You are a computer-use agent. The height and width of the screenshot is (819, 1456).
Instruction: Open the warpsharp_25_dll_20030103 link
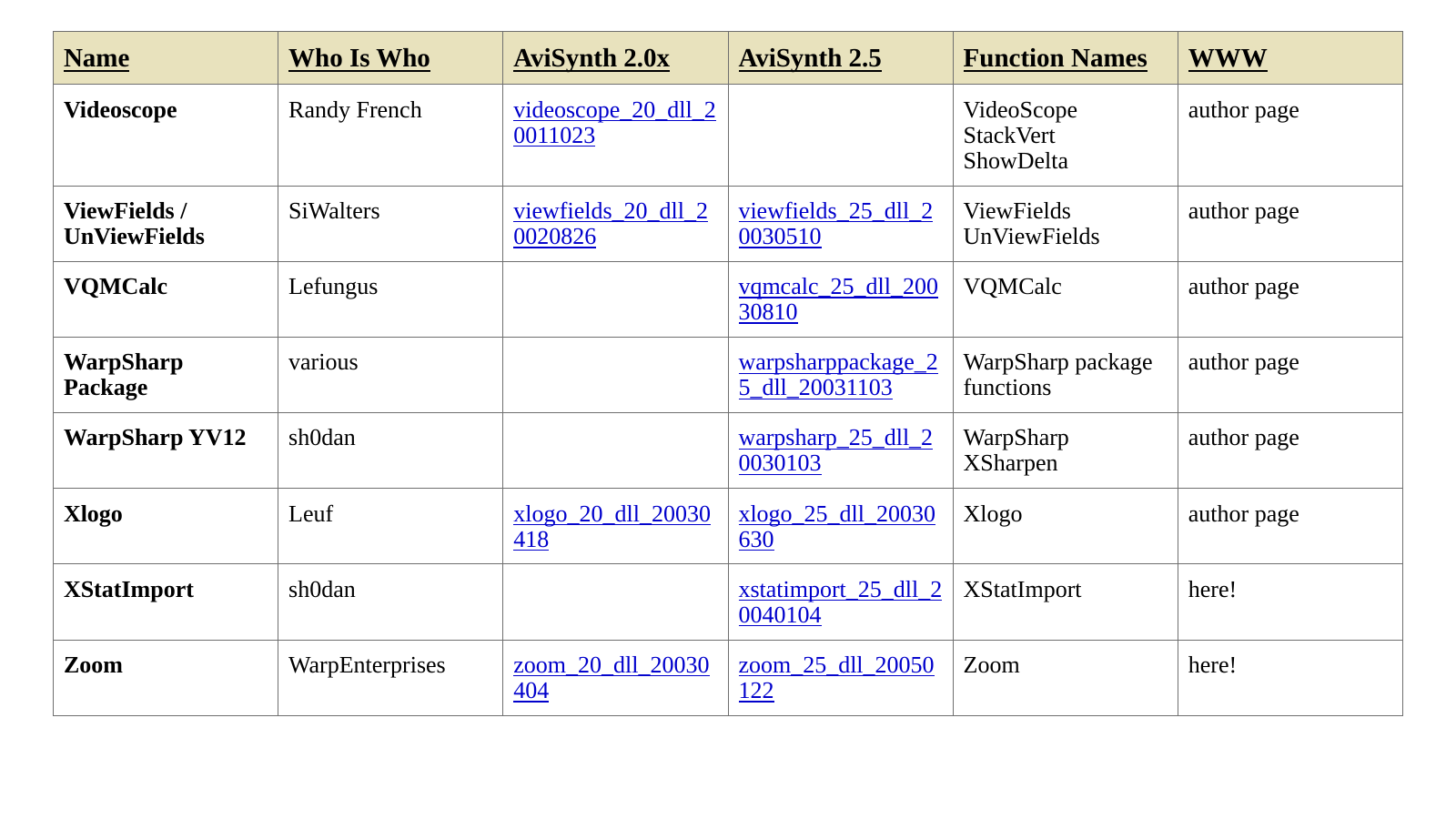pos(835,450)
